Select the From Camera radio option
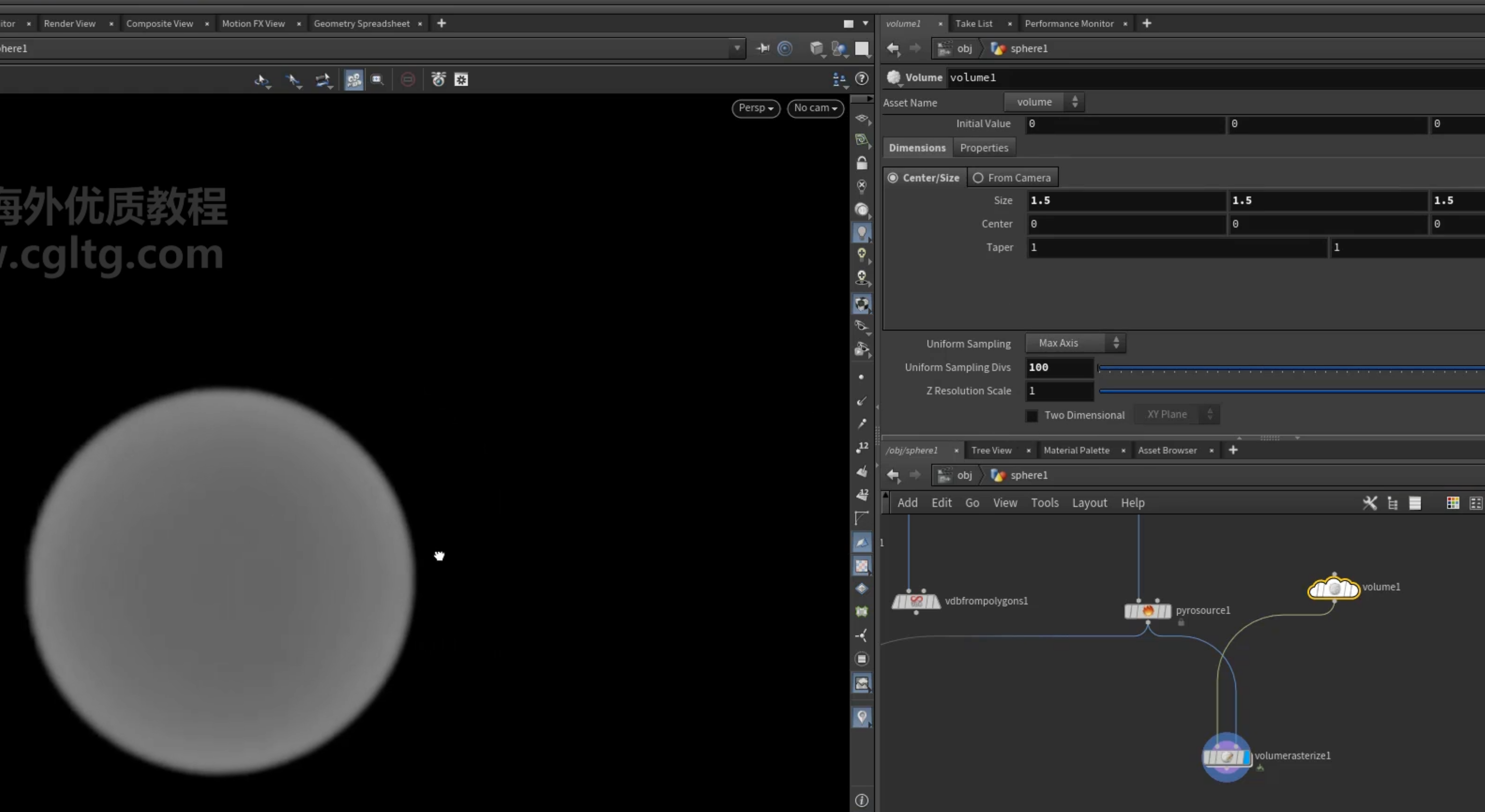 (x=978, y=177)
